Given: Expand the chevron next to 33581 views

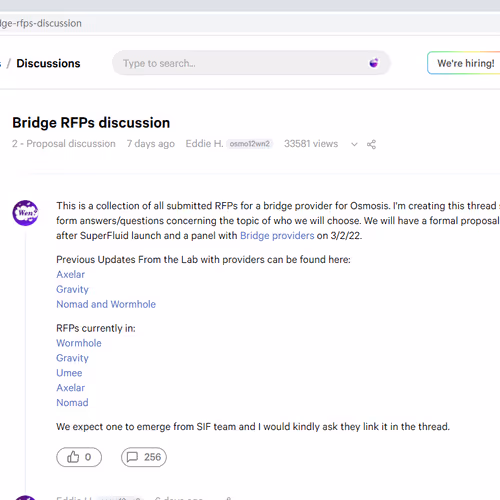Looking at the screenshot, I should point(354,144).
